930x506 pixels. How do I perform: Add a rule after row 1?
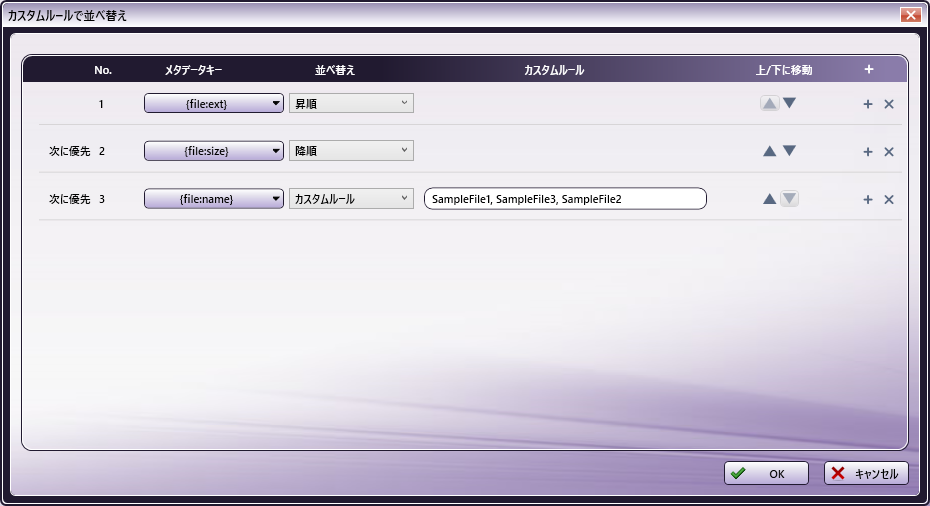(868, 104)
